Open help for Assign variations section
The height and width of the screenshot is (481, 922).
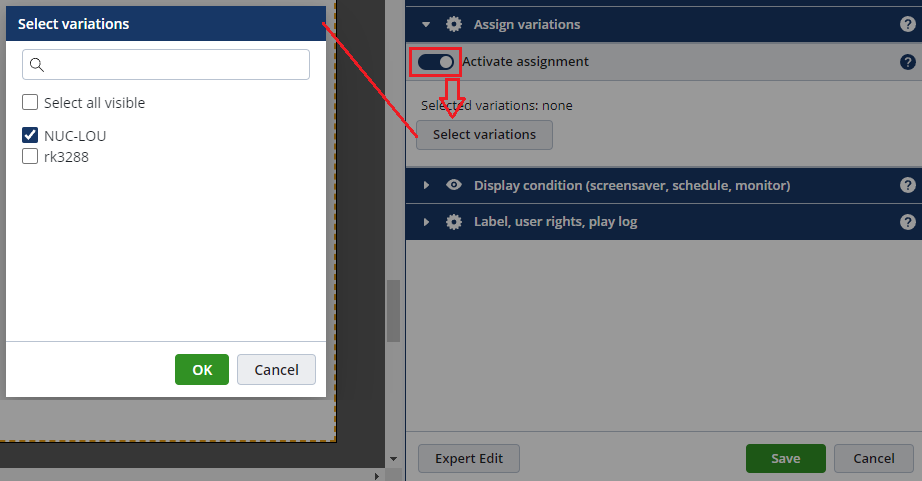(908, 24)
